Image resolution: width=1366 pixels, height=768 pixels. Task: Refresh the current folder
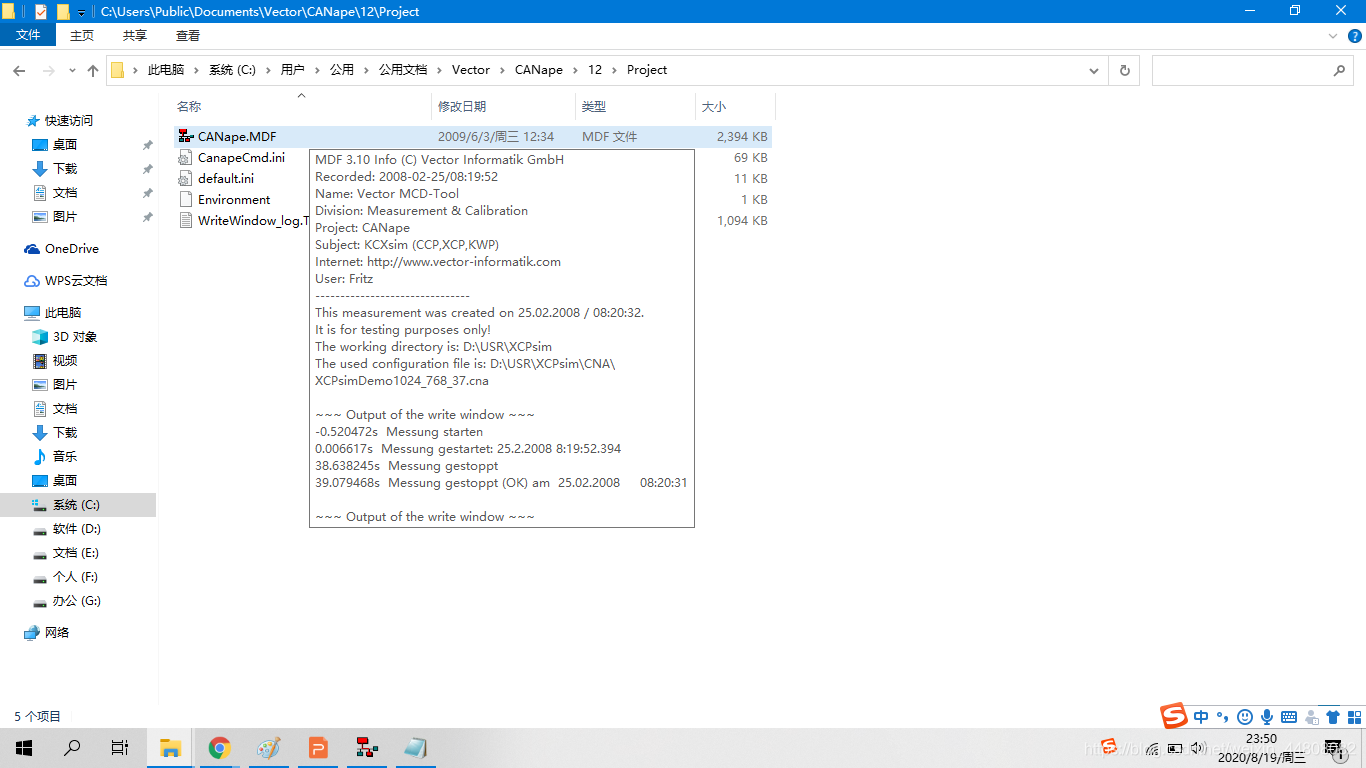[1125, 70]
